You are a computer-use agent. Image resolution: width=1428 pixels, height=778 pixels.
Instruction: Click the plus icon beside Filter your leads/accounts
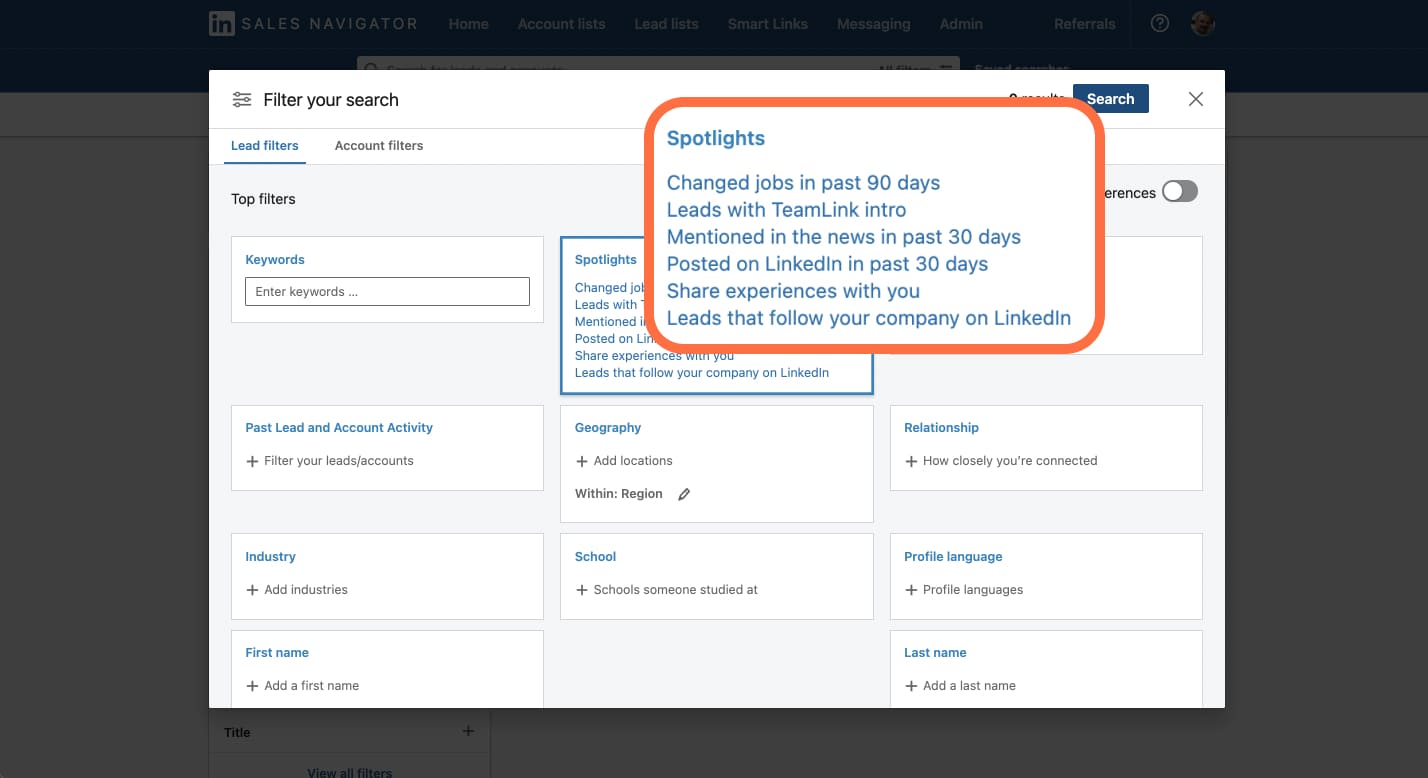(x=252, y=461)
